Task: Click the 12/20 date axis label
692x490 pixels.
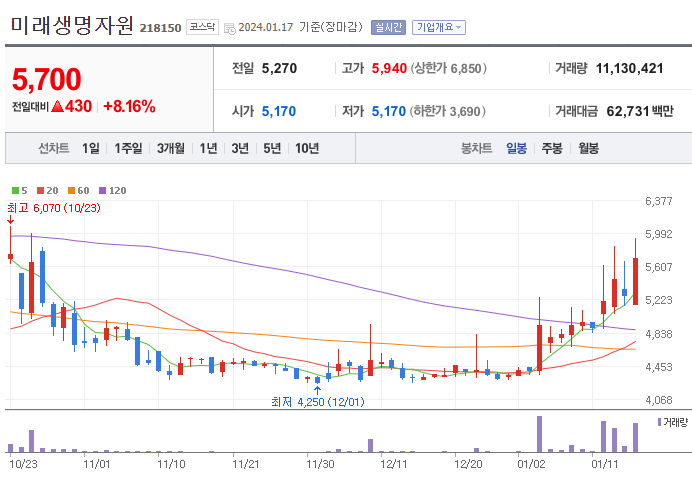Action: click(468, 464)
